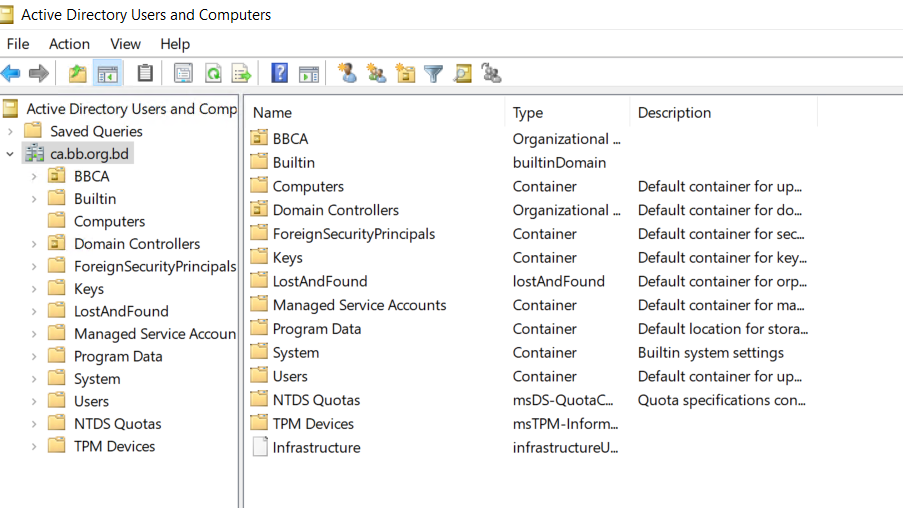Sort by the Type column header
Viewport: 903px width, 508px height.
[x=567, y=112]
